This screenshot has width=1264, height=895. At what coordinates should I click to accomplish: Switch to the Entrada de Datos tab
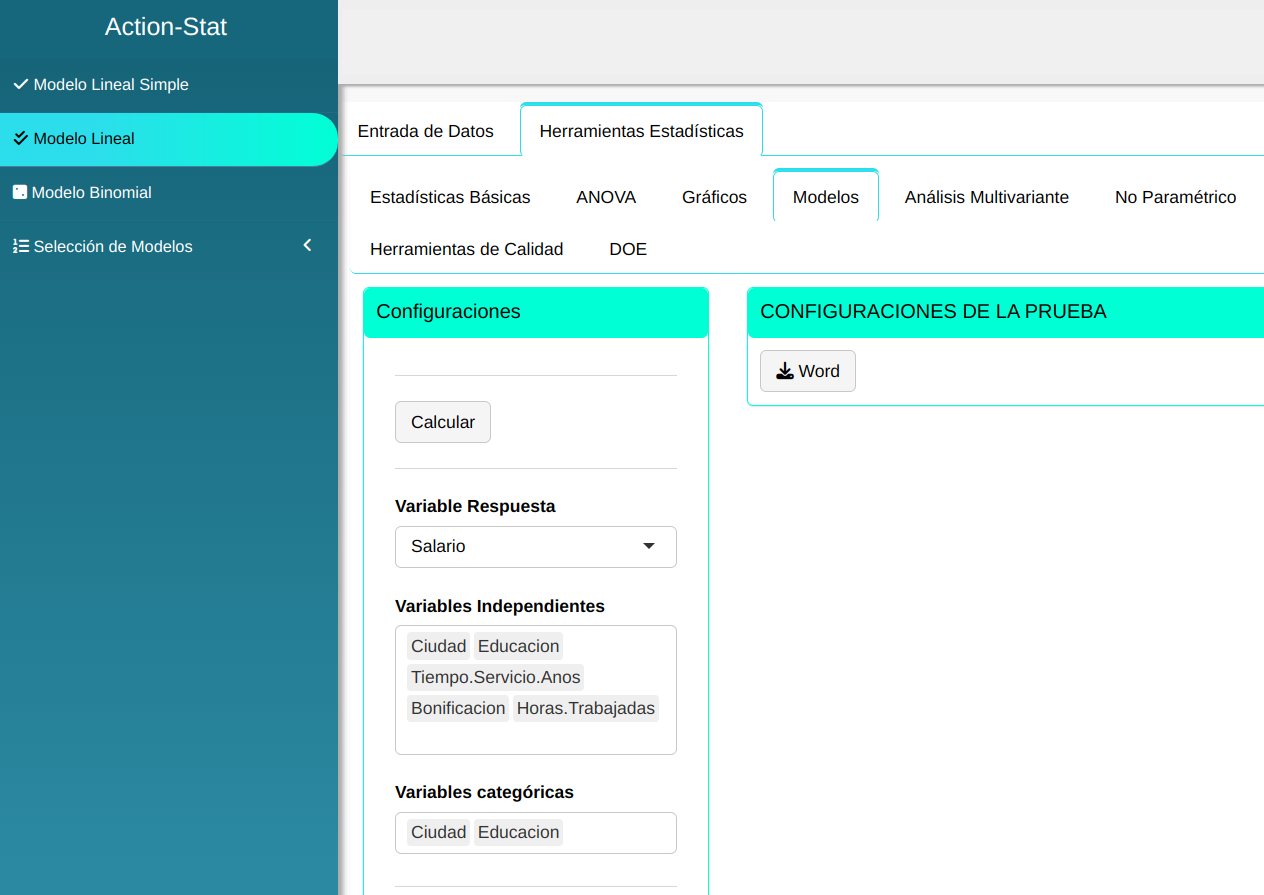pyautogui.click(x=425, y=131)
